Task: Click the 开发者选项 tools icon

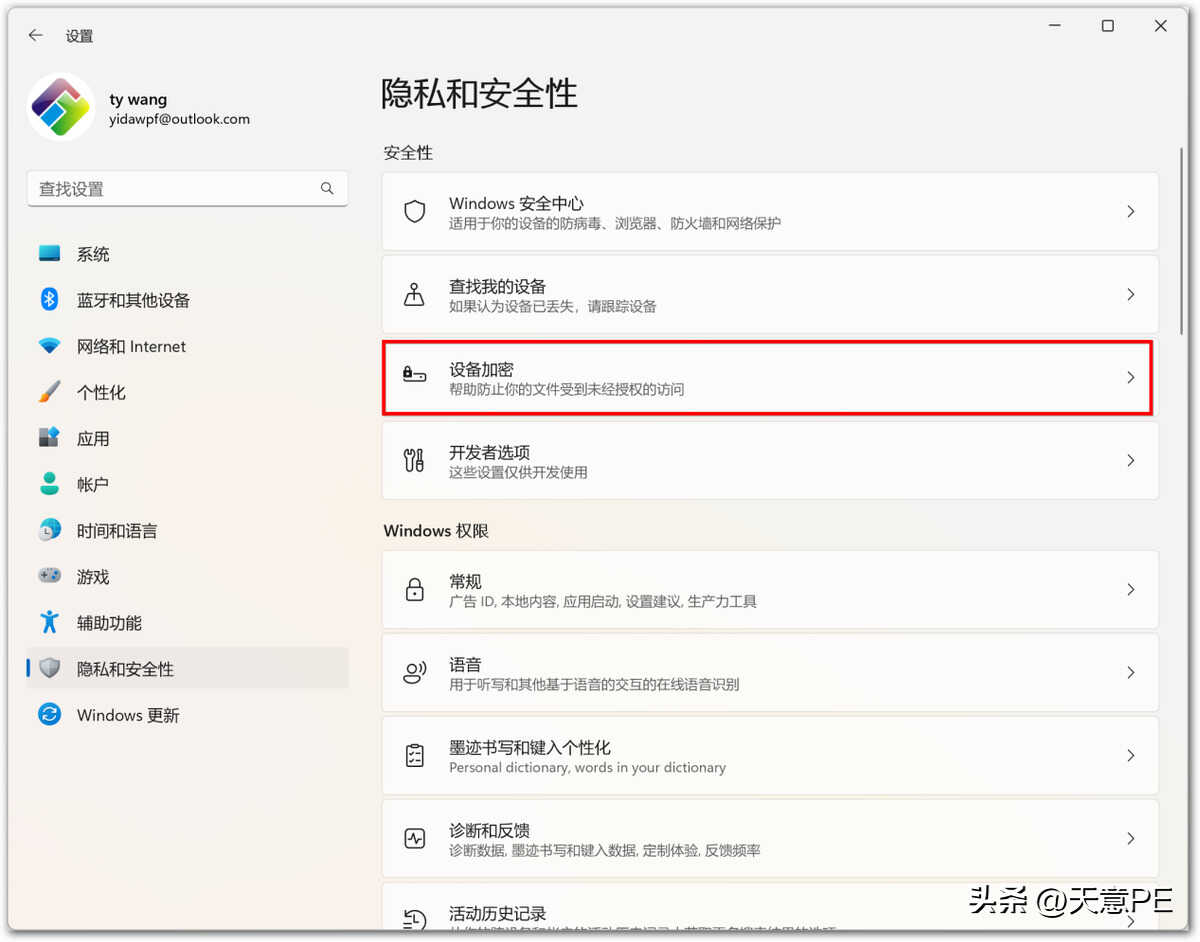Action: tap(414, 460)
